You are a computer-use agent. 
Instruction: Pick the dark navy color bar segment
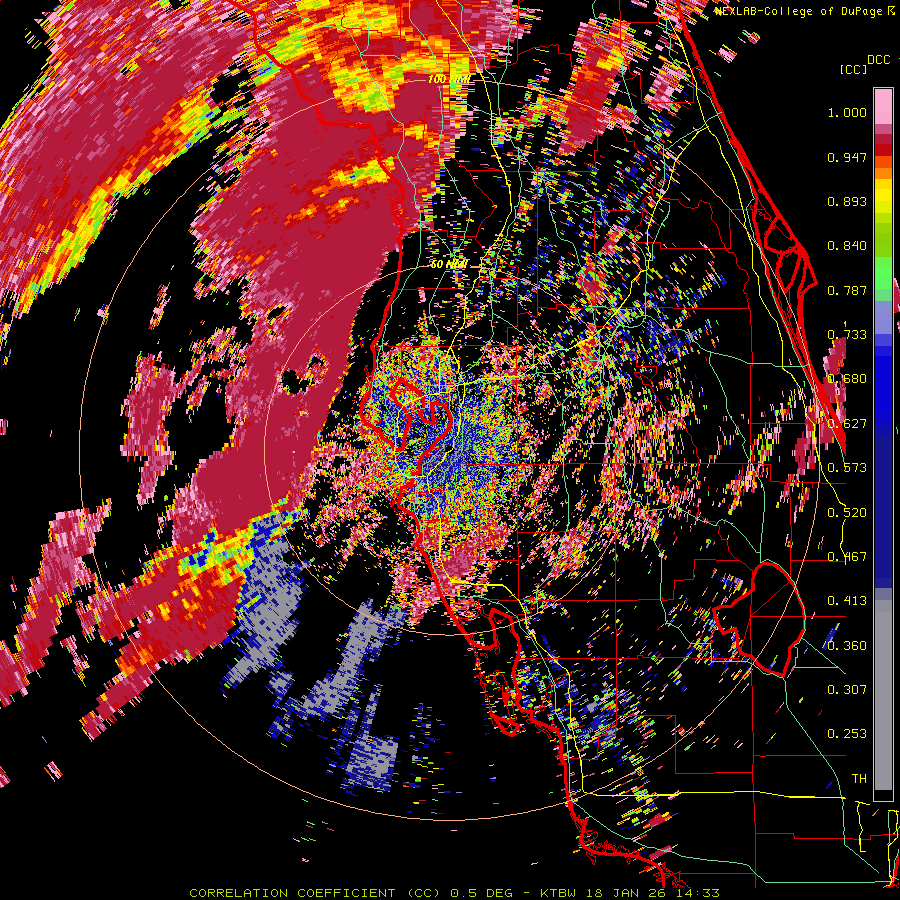click(x=883, y=505)
